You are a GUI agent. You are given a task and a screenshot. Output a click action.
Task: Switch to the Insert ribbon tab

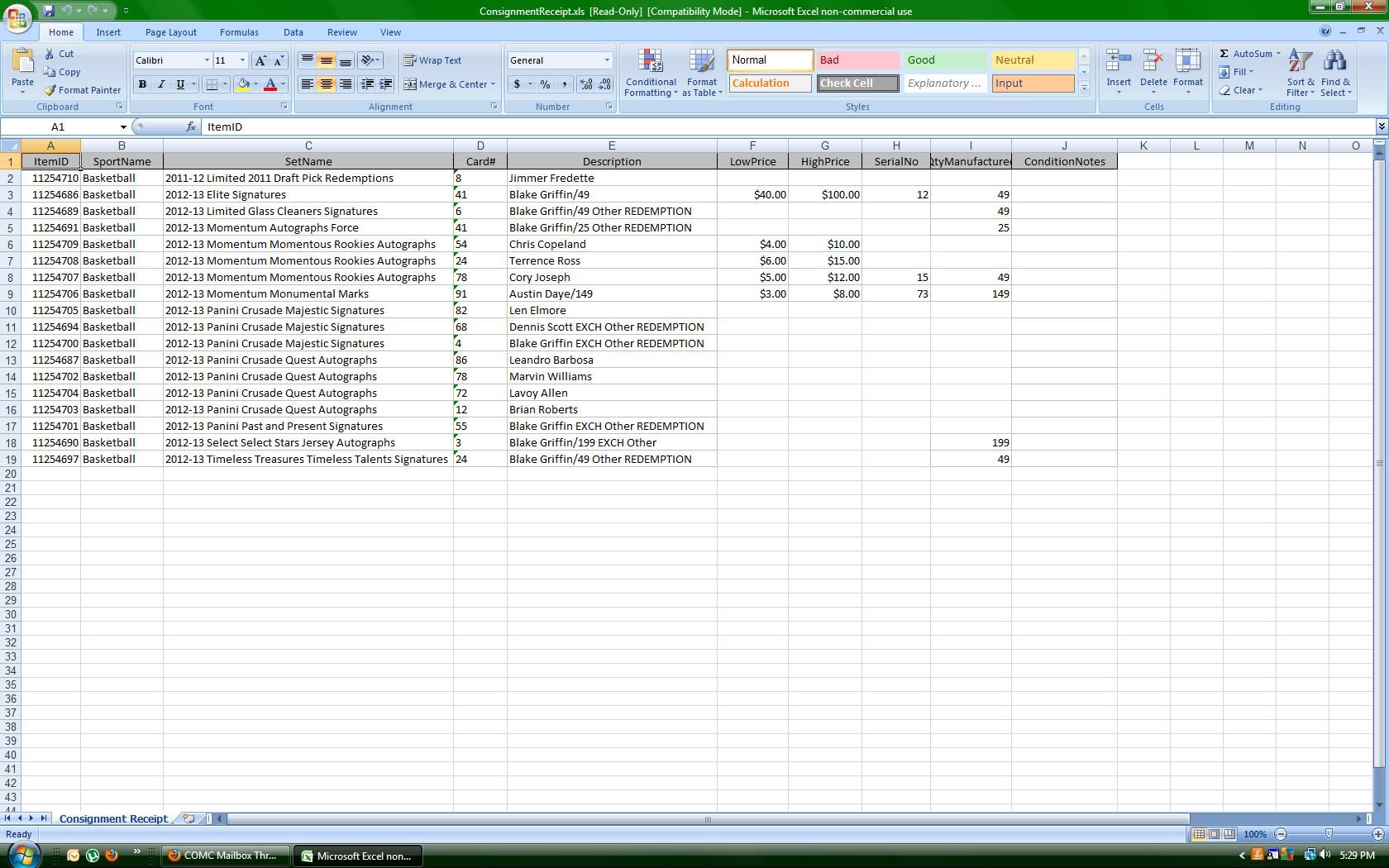tap(108, 32)
